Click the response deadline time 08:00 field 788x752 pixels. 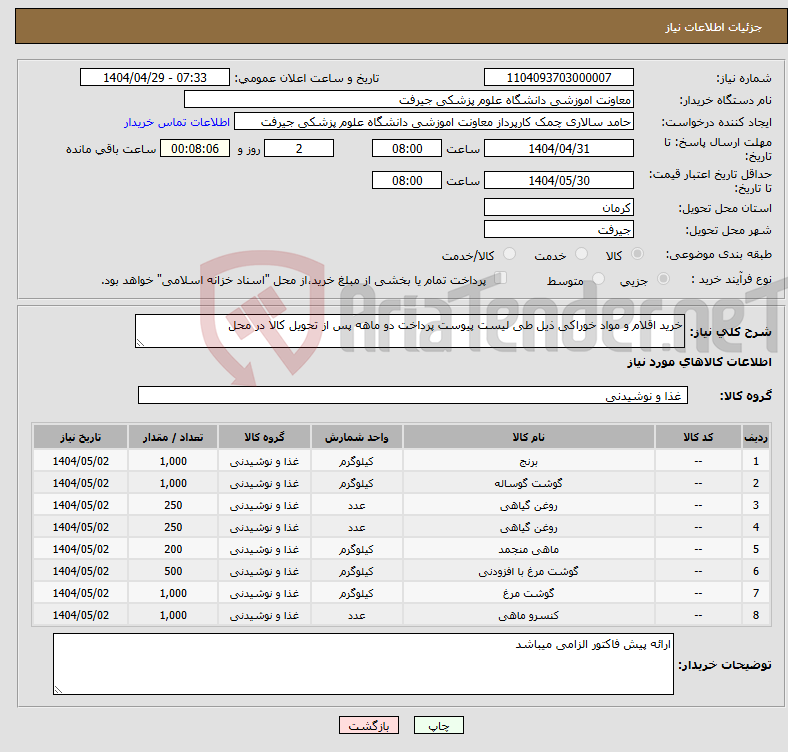click(407, 148)
